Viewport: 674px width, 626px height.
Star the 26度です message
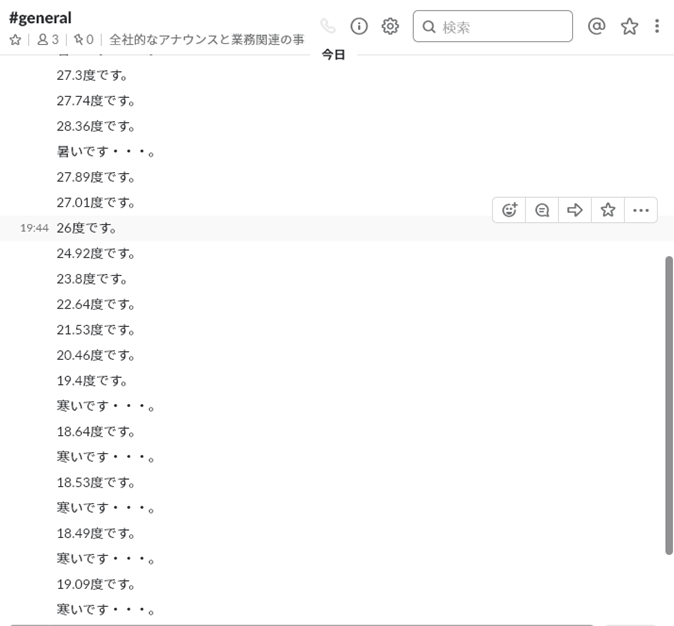point(608,210)
